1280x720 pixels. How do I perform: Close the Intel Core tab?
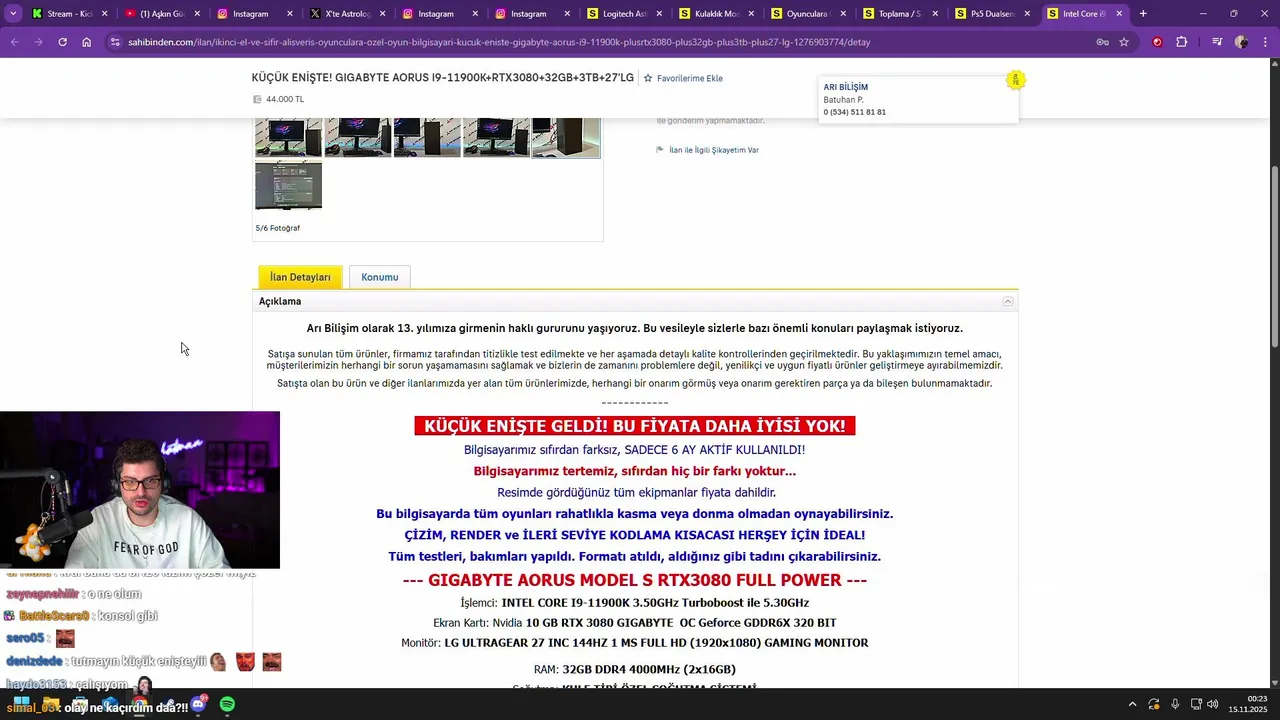[1119, 14]
